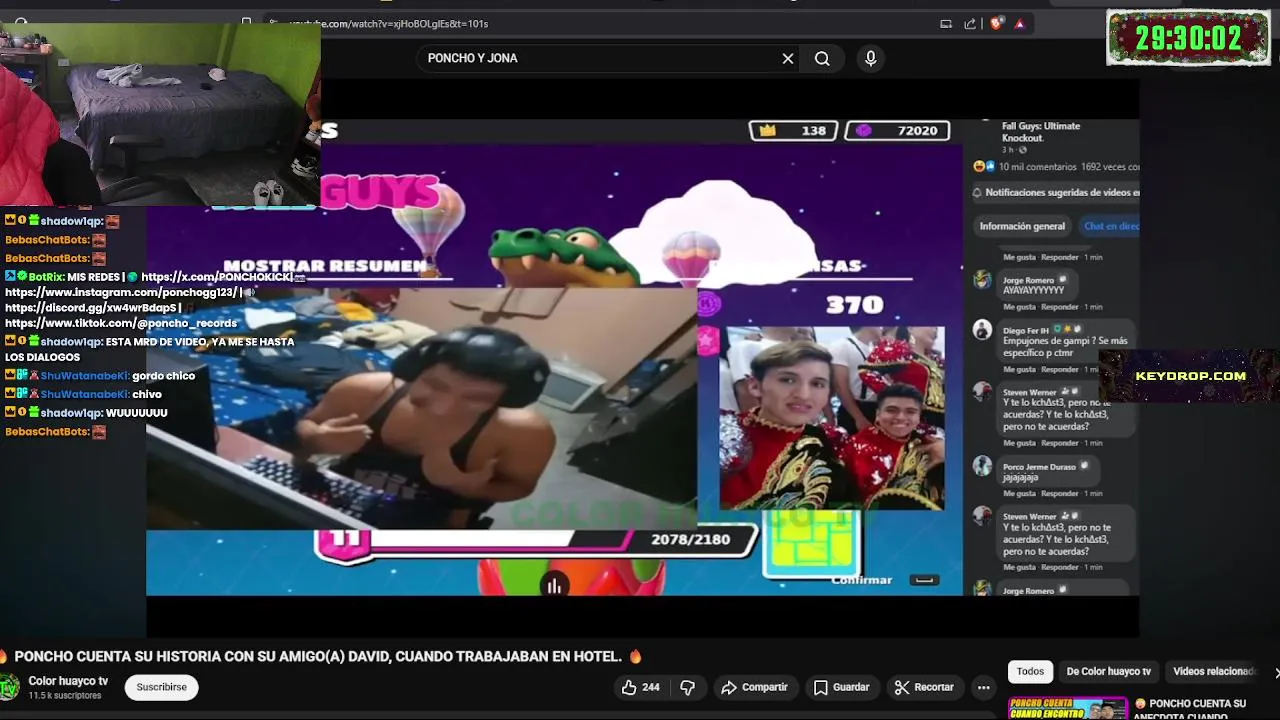Click the Notificaciones sugeridas de videos text
Screen dimensions: 1280x720
click(x=1062, y=193)
